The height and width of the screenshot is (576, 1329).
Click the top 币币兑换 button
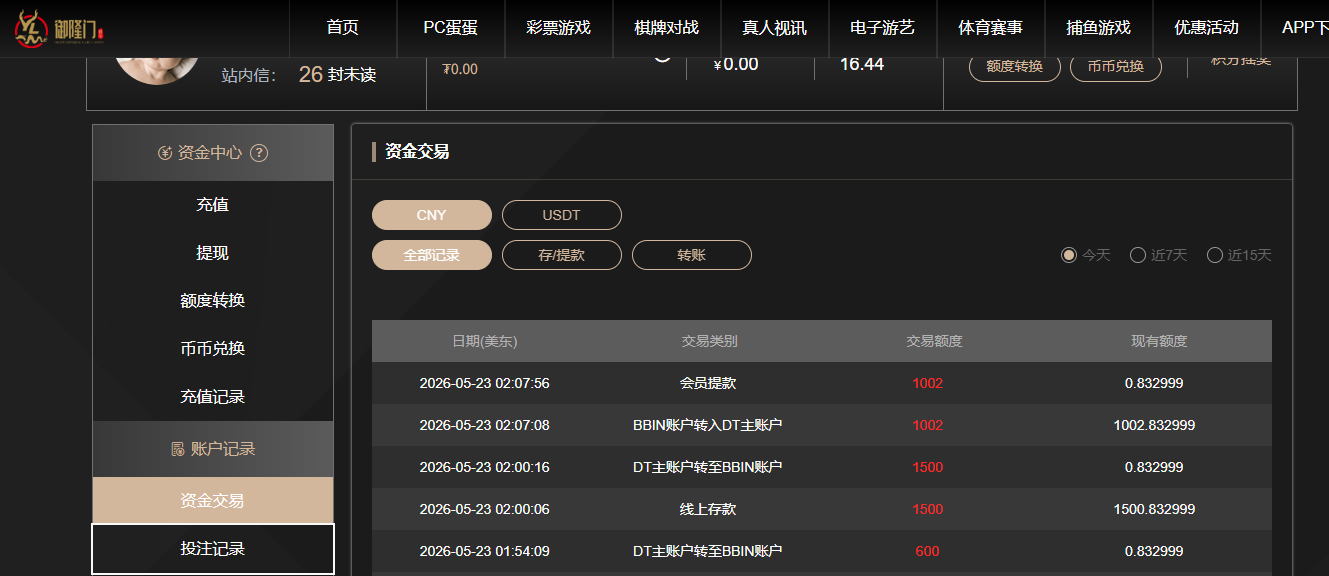coord(1116,67)
